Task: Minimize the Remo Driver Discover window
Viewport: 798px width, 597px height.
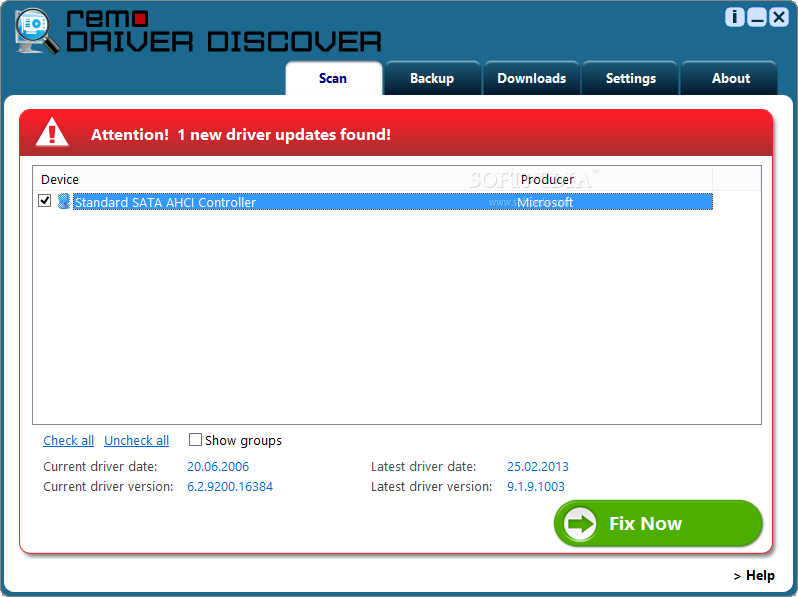Action: pyautogui.click(x=757, y=17)
